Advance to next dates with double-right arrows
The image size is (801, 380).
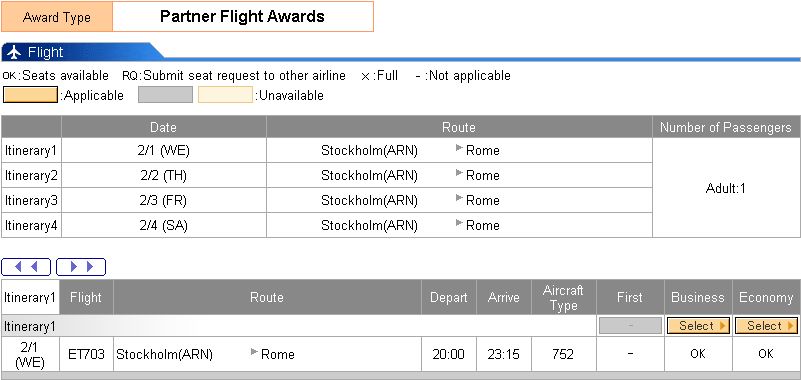81,267
